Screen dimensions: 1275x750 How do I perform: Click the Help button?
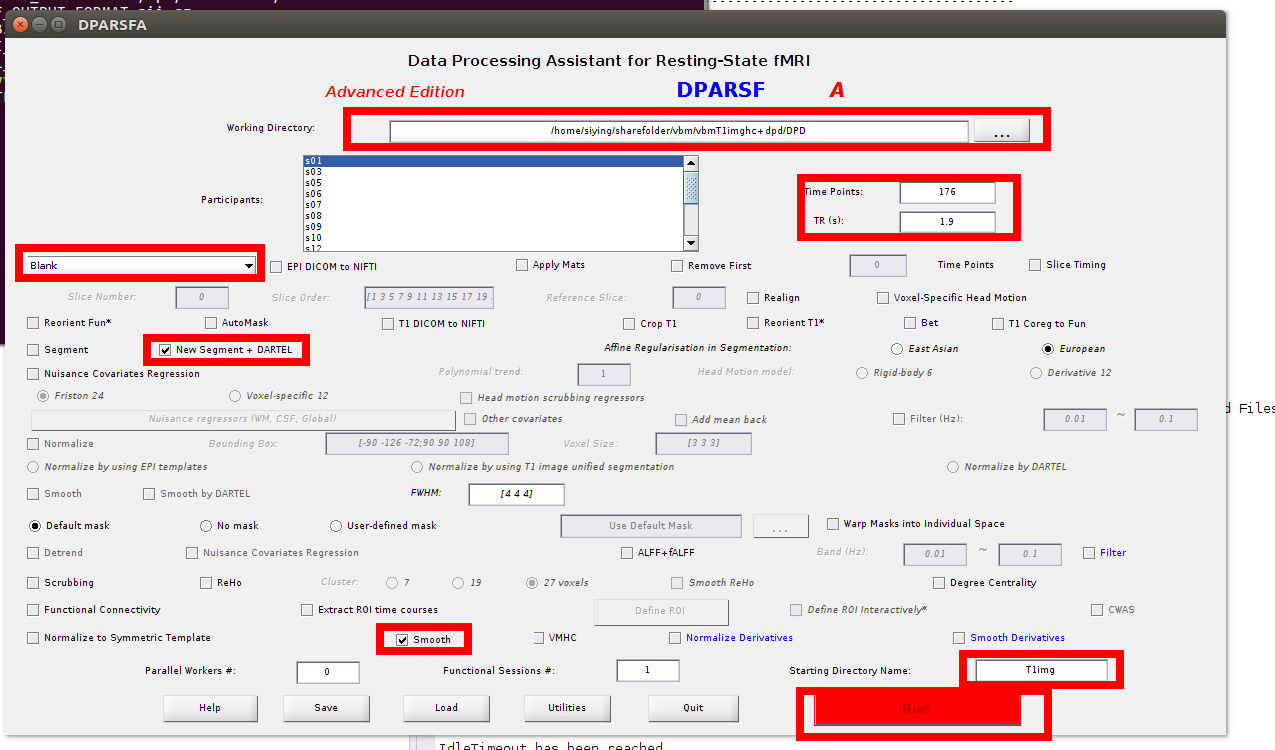(x=210, y=708)
